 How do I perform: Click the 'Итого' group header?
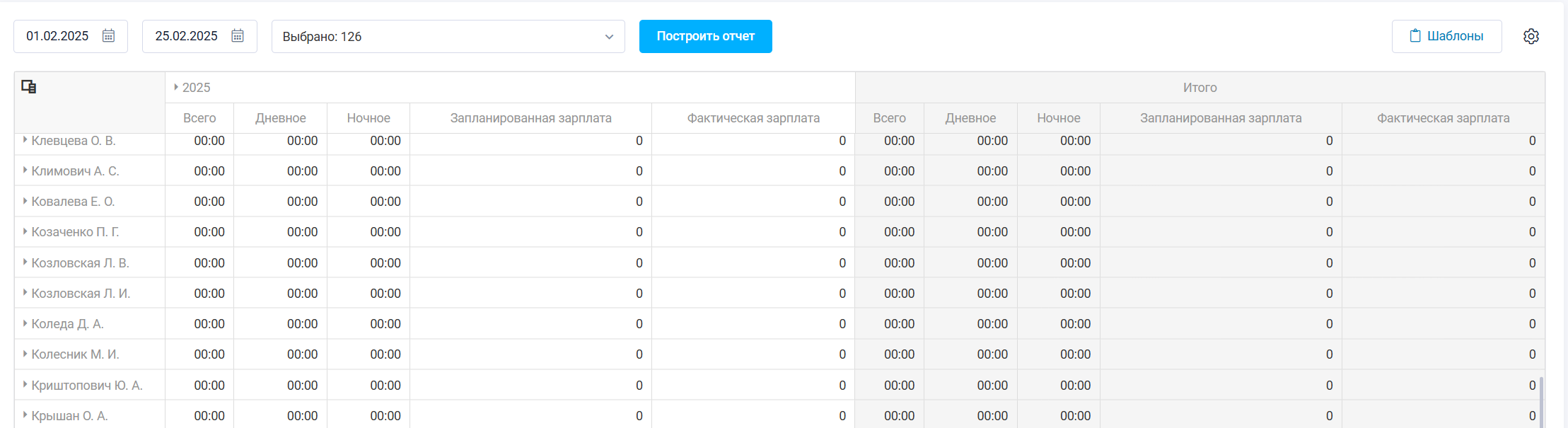[1200, 88]
